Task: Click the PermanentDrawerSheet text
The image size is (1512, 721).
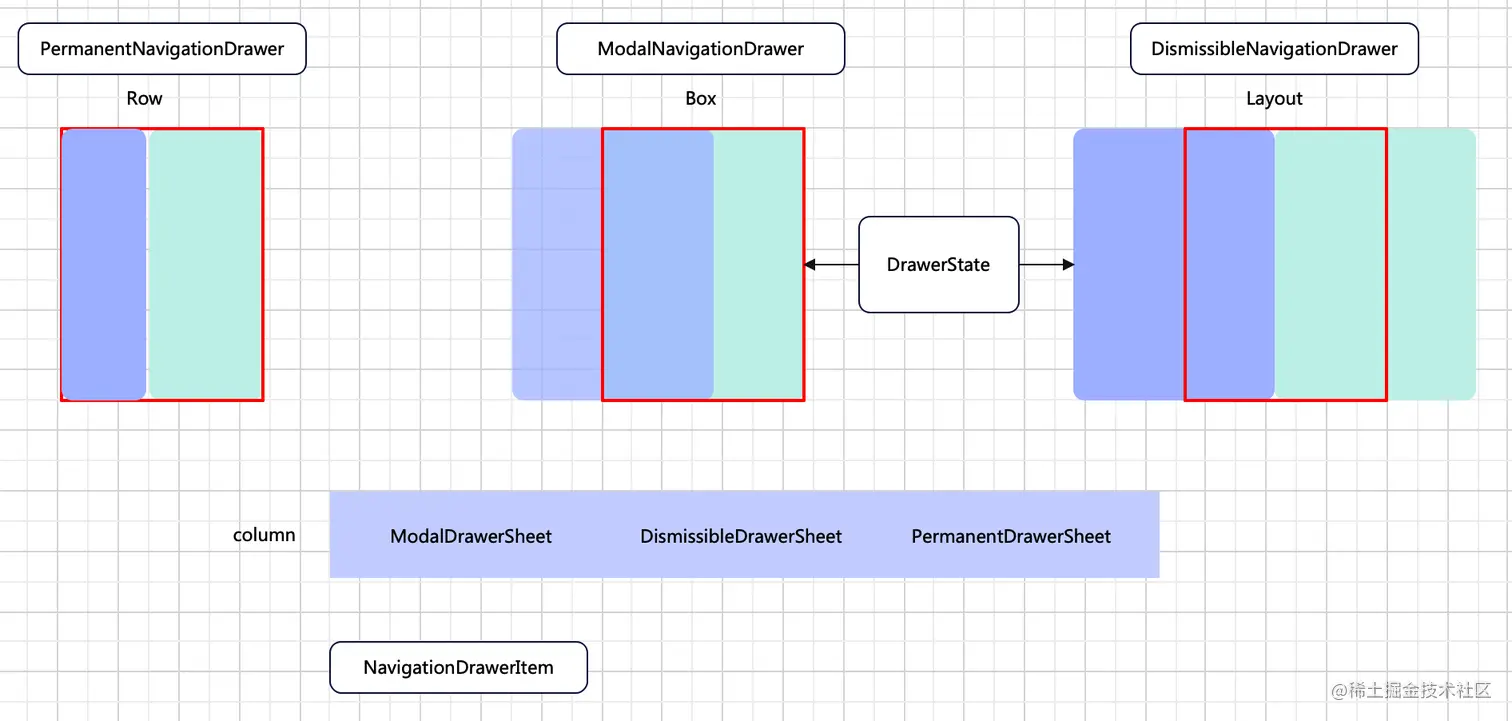Action: [x=1010, y=536]
